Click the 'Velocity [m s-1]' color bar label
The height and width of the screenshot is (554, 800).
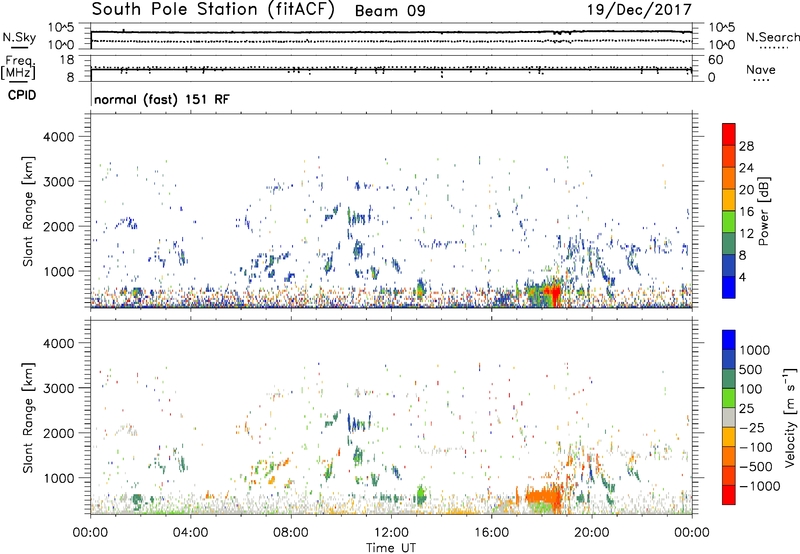[790, 417]
